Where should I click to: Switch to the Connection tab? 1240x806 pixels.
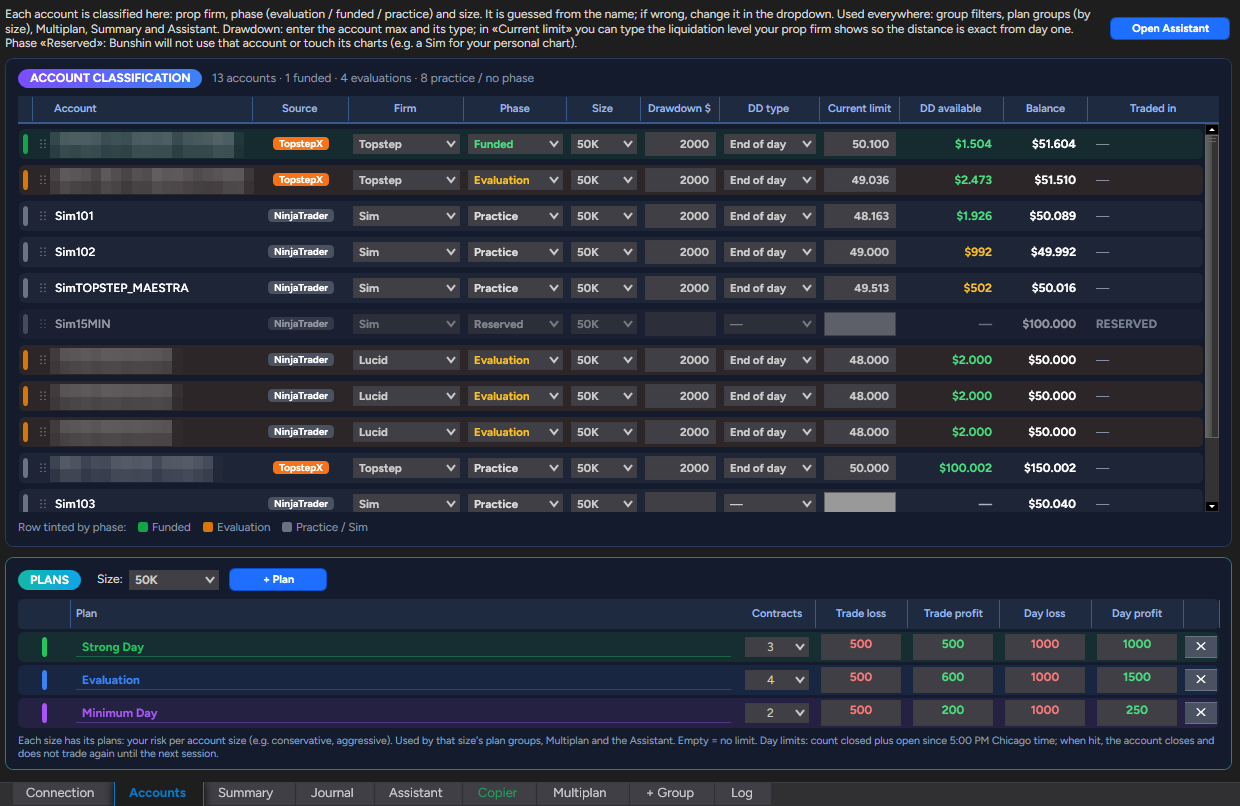(x=60, y=793)
